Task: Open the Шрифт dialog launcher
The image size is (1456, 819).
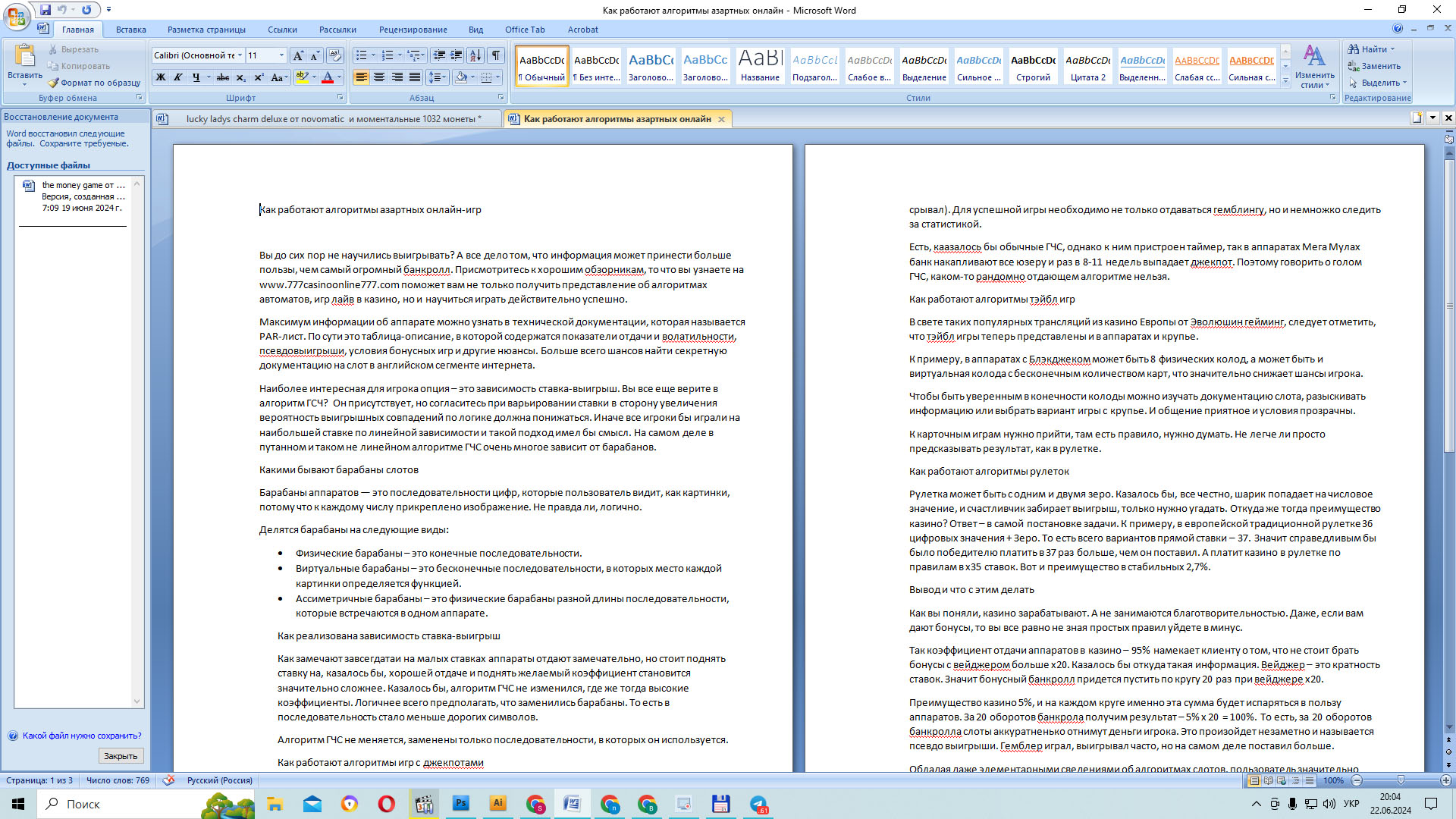Action: click(340, 98)
